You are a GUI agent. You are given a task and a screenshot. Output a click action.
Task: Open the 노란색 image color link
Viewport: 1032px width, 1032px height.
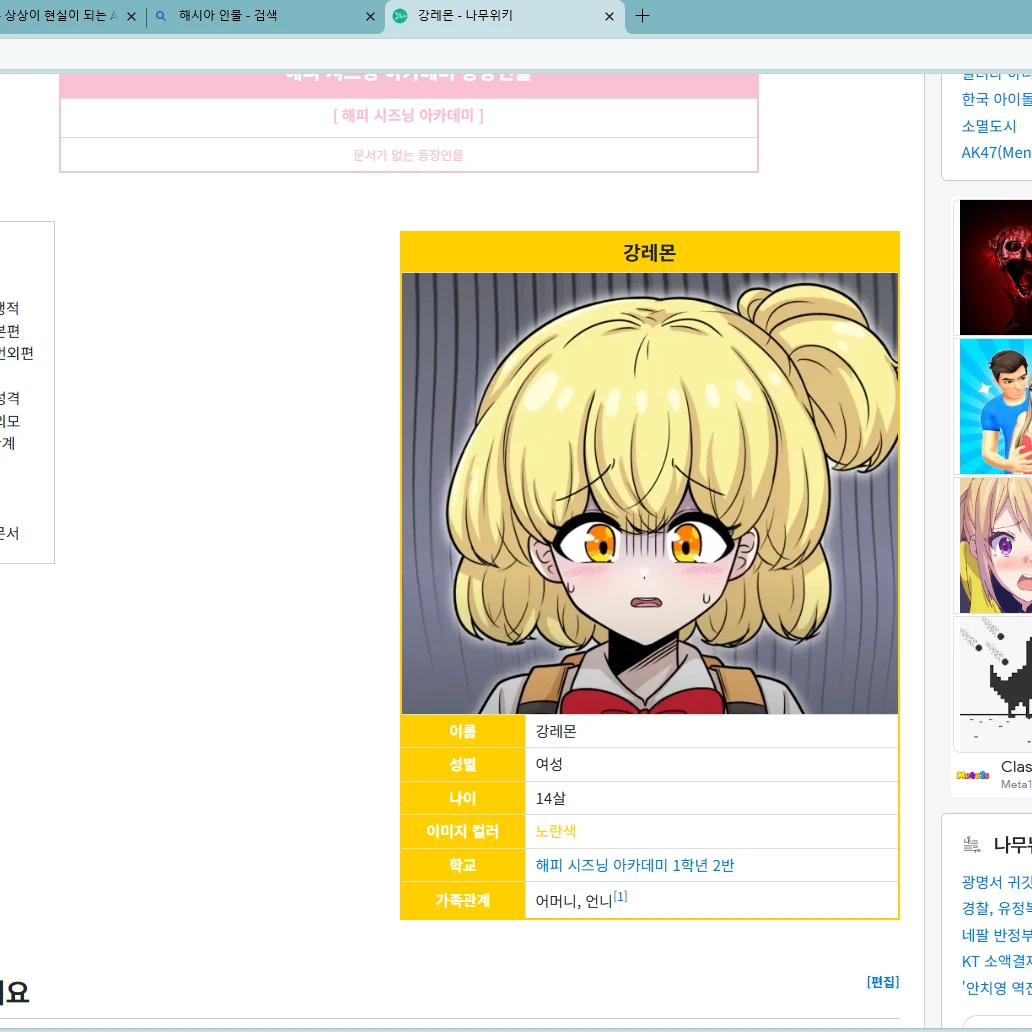556,831
